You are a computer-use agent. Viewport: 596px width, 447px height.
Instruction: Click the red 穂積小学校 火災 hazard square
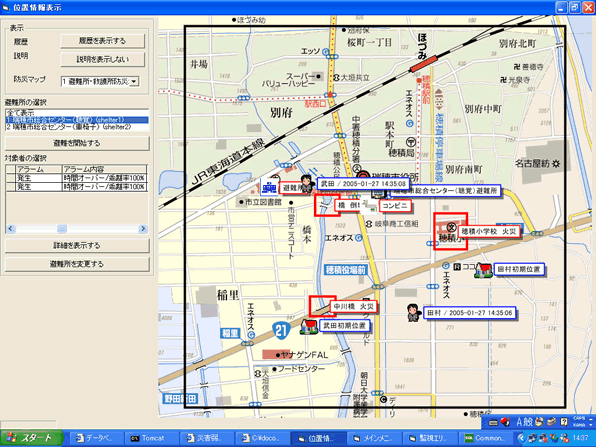click(450, 231)
